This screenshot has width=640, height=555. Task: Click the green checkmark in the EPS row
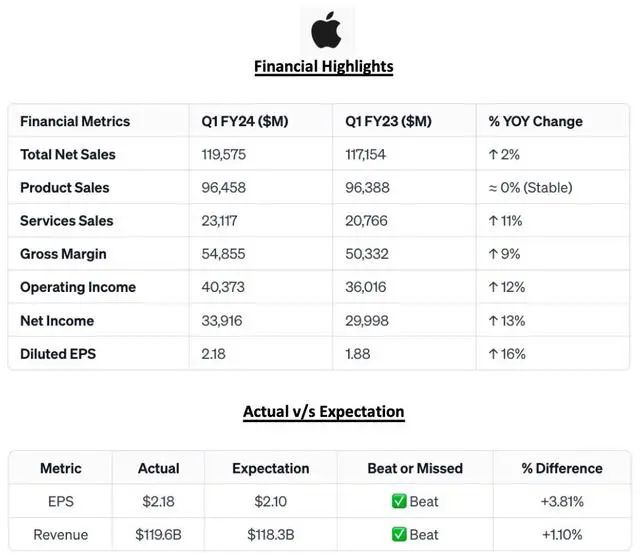[x=398, y=501]
